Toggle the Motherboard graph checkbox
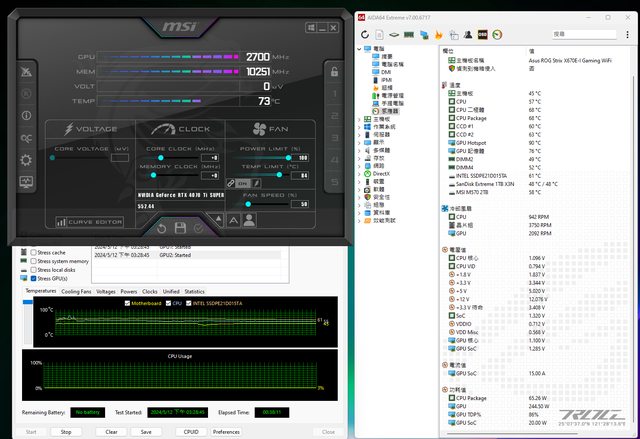Screen dimensions: 640x439 tap(125, 301)
